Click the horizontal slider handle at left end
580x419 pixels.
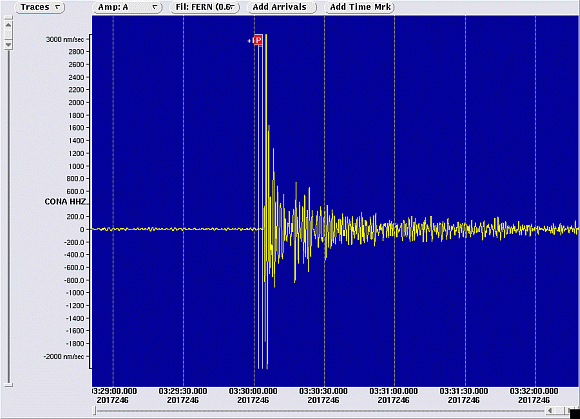point(94,410)
